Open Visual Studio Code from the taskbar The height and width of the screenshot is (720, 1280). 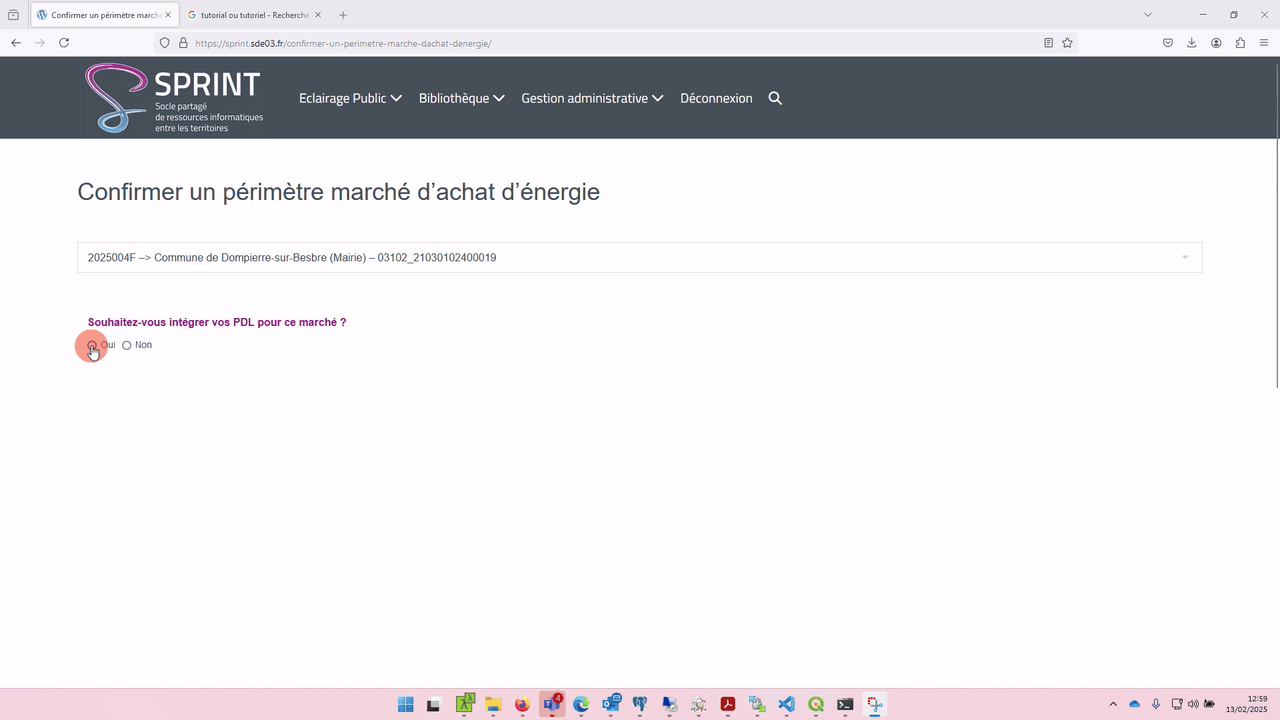(787, 704)
